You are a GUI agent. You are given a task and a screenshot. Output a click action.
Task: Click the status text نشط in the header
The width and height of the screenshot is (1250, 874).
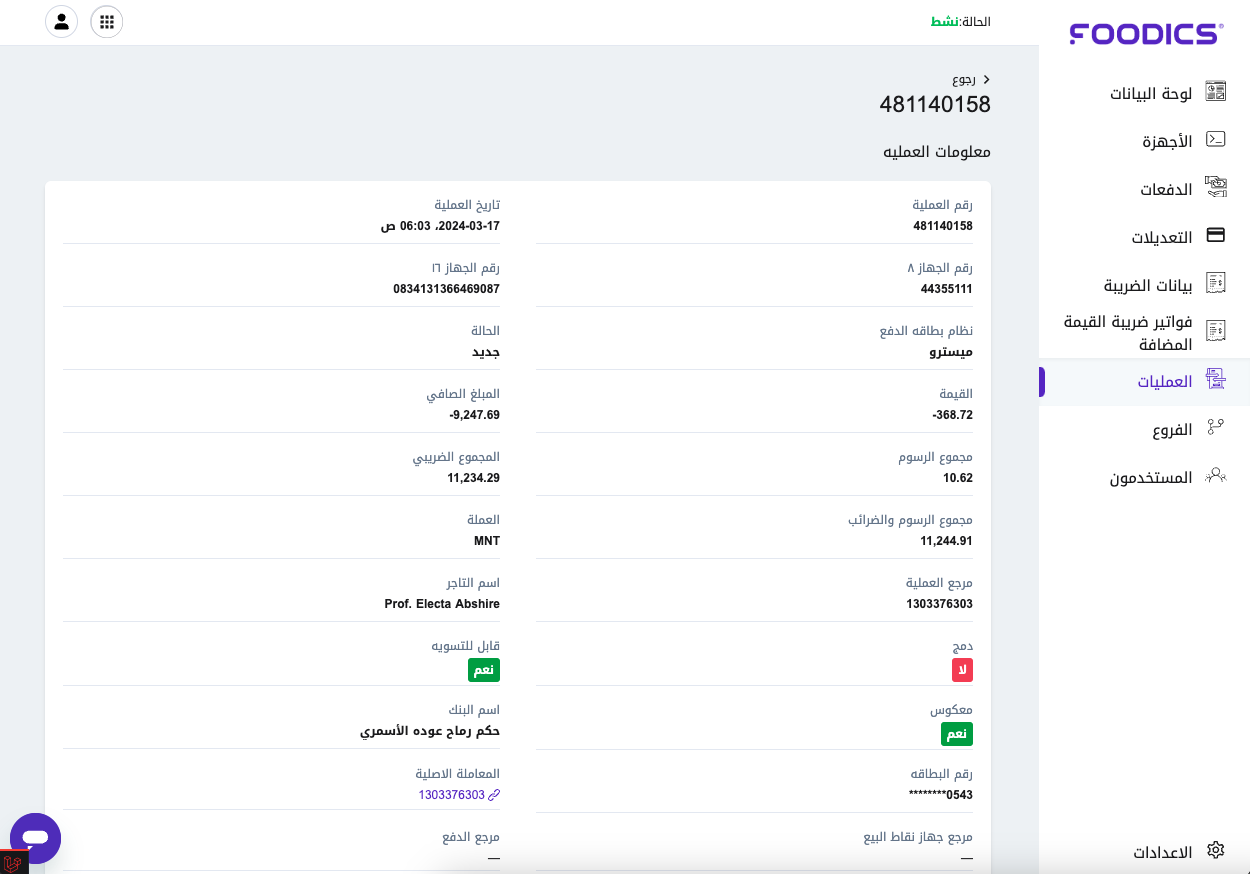[x=944, y=21]
